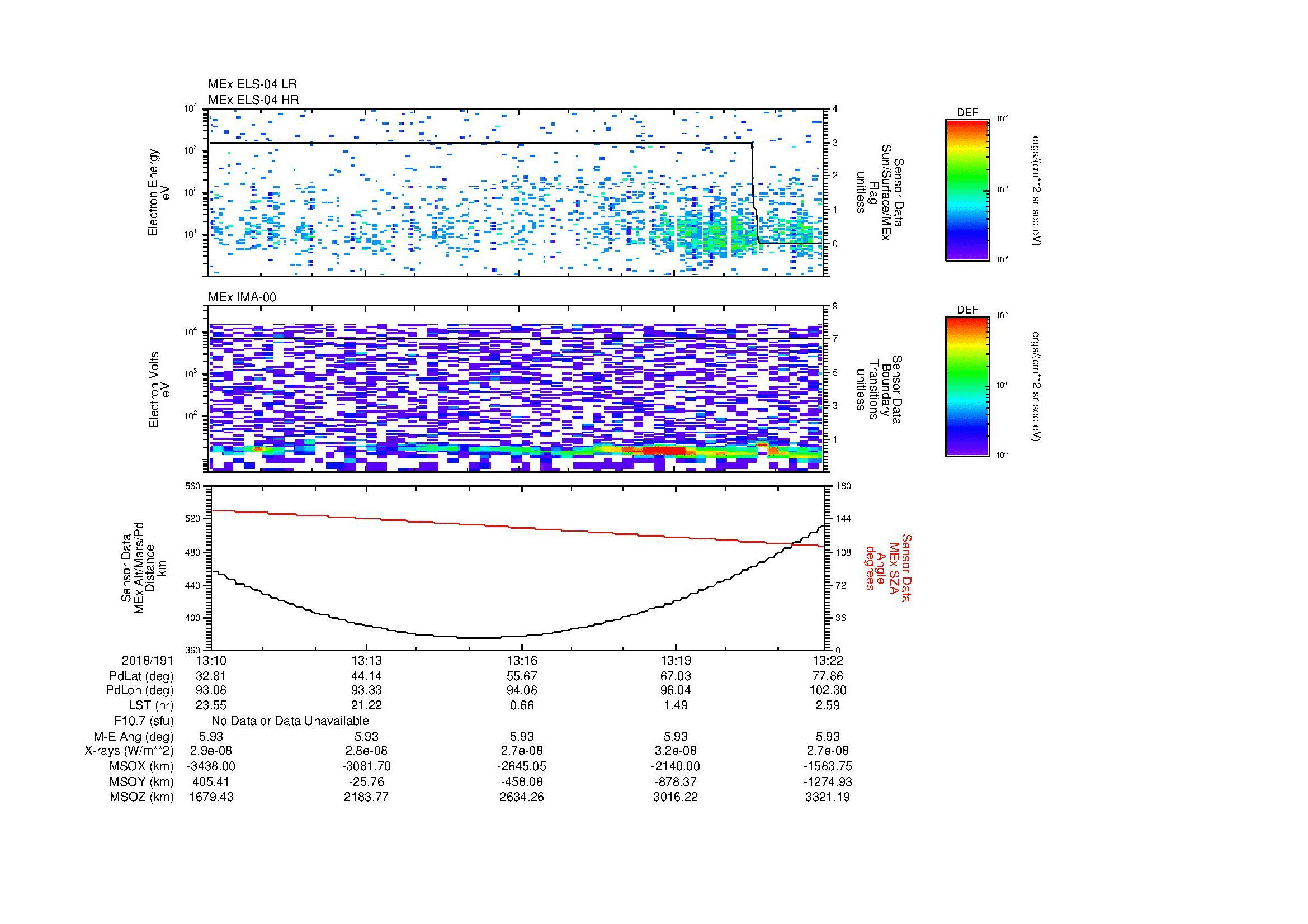Click the 'No Data or Data Unavailable' text
The image size is (1308, 924).
tap(290, 721)
